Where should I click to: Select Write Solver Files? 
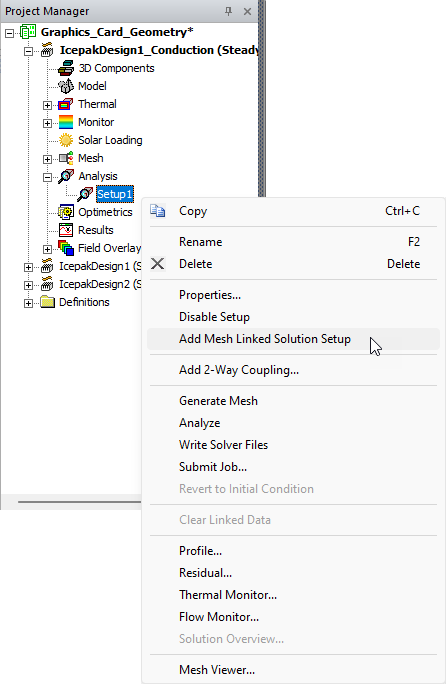[293, 445]
